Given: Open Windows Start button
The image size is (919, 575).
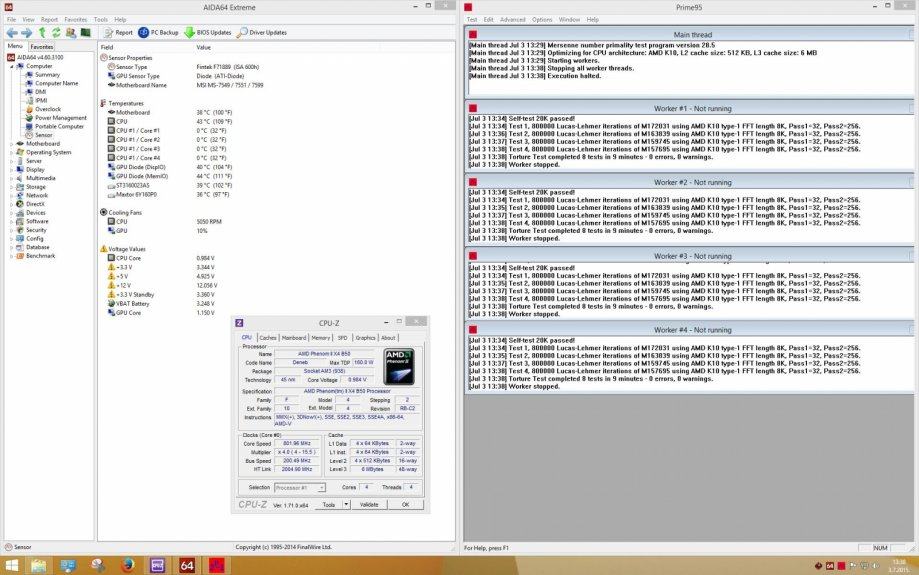Looking at the screenshot, I should coord(11,566).
